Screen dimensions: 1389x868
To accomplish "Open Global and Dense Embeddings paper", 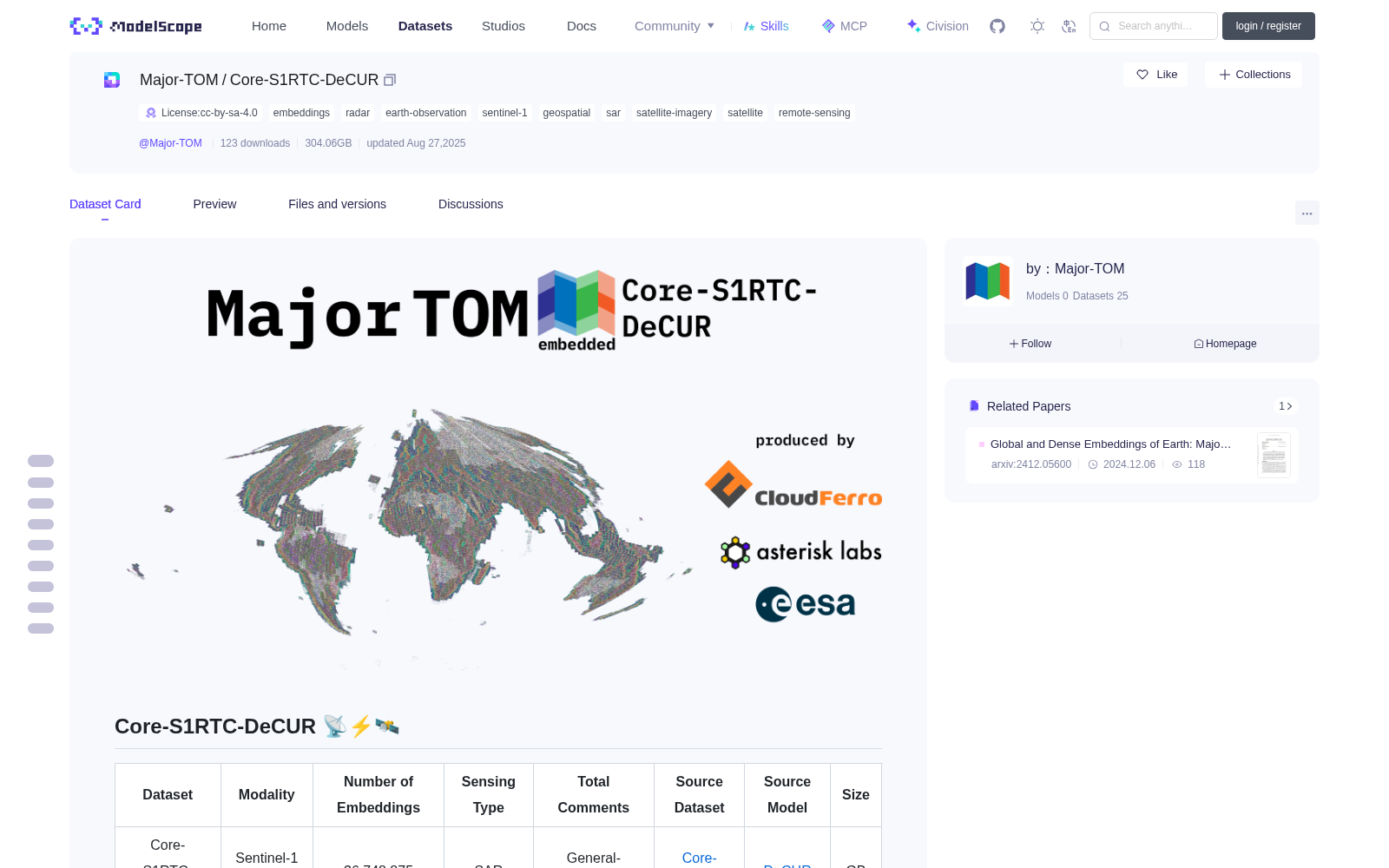I will (x=1110, y=444).
